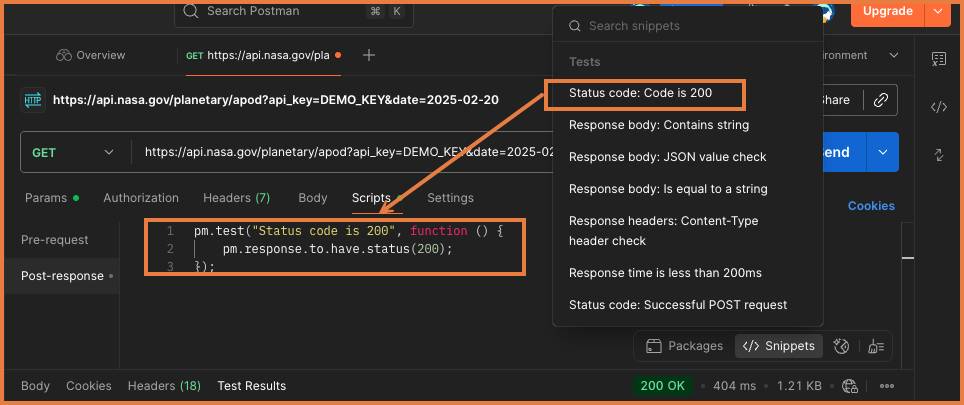Click script line 2 pm.response.to.have.status(200)
The image size is (964, 405).
(x=338, y=249)
